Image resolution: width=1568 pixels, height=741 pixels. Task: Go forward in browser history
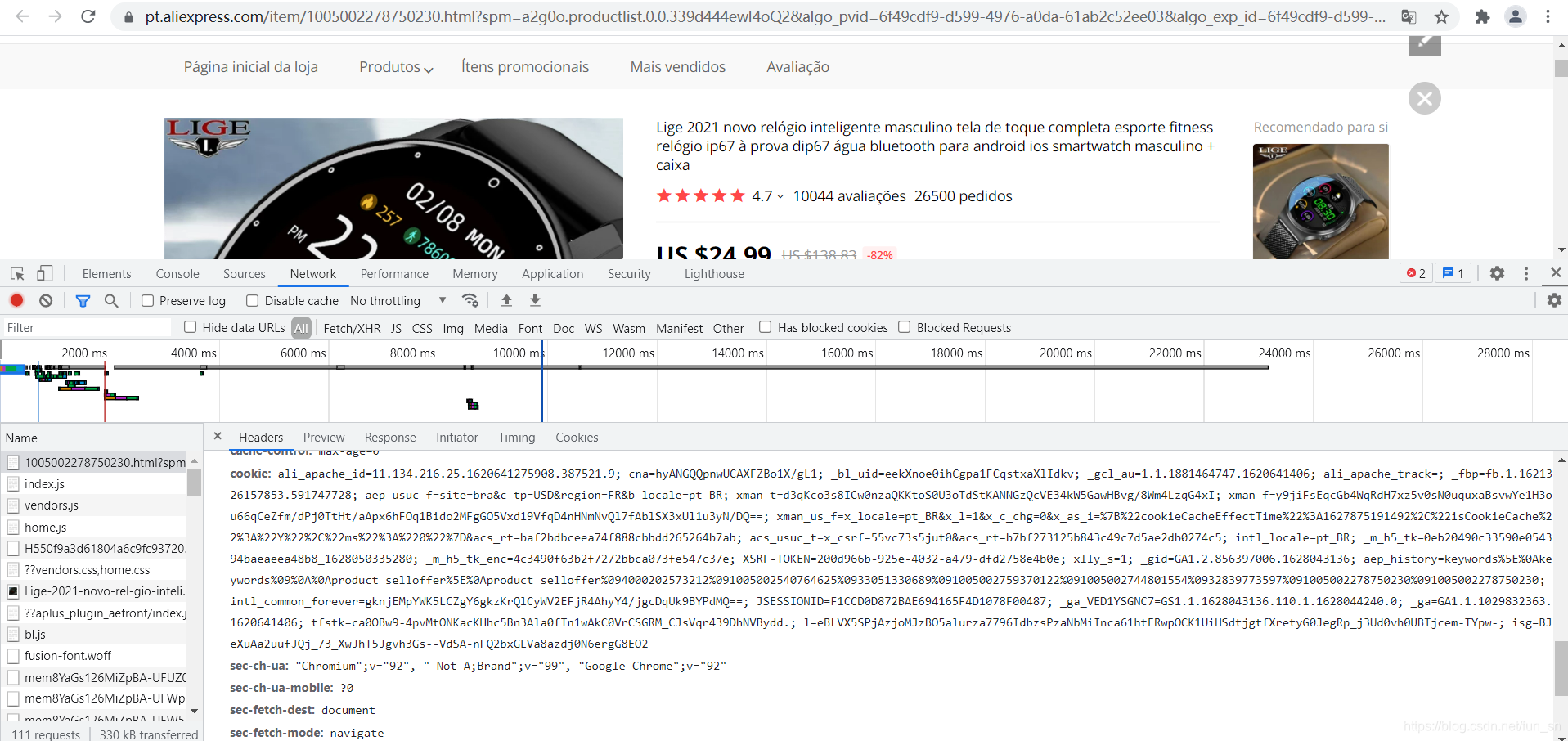point(55,16)
